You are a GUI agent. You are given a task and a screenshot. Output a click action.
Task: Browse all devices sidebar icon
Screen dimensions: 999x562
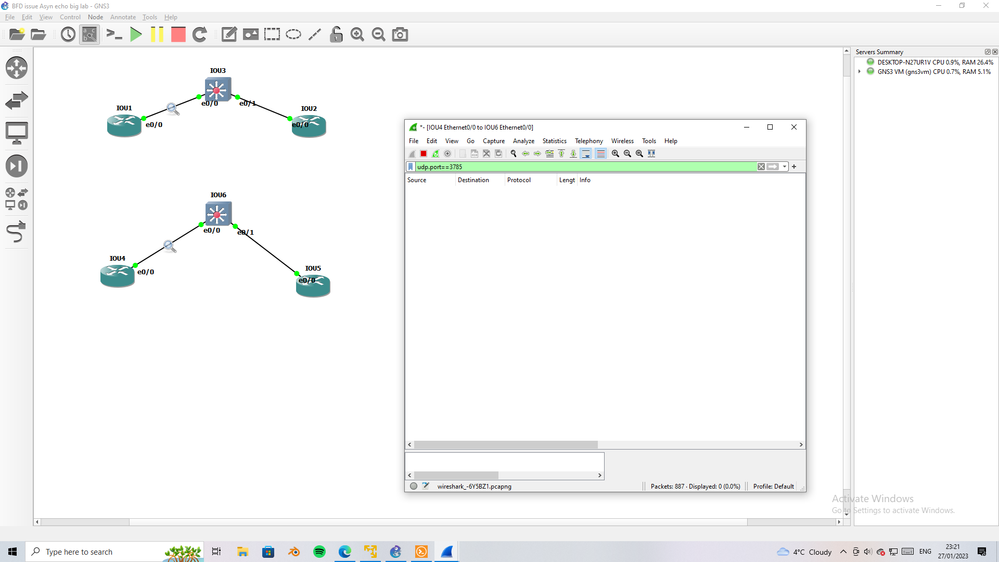coord(17,199)
